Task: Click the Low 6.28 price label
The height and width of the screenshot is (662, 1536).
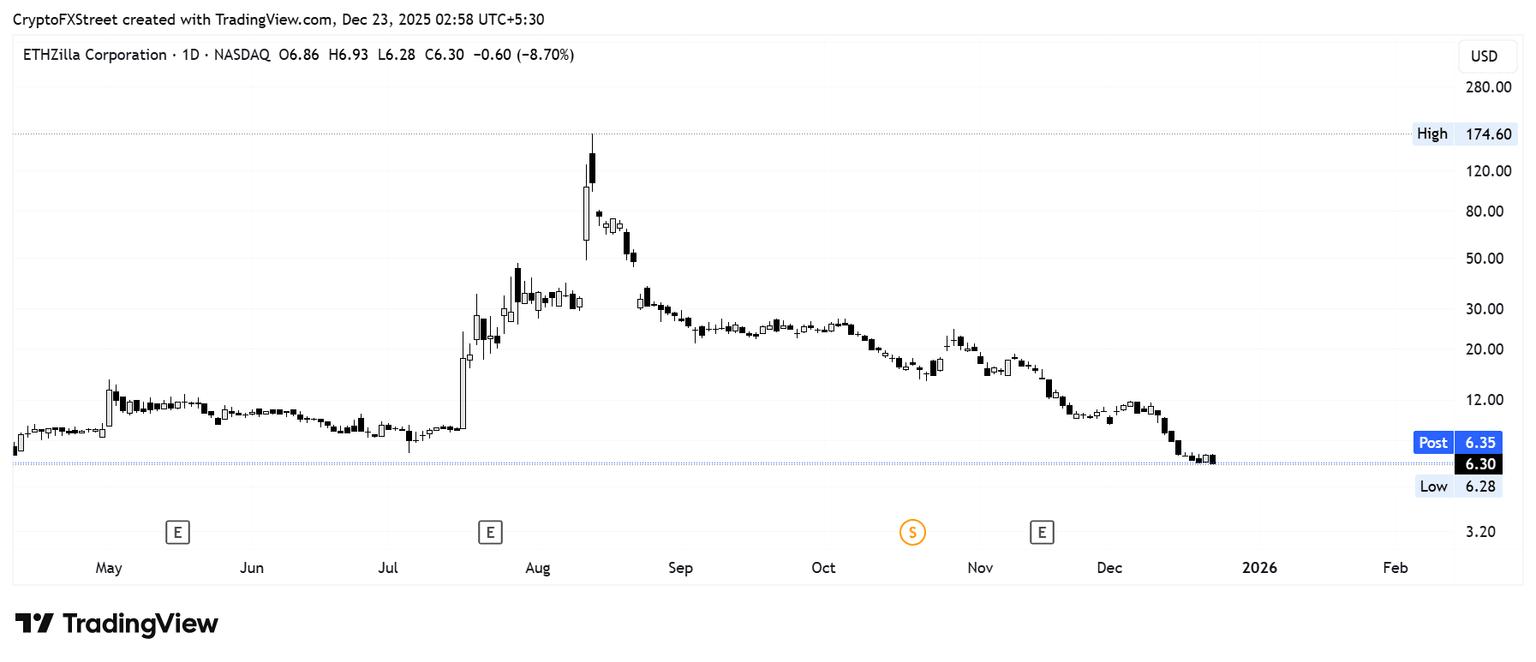Action: (x=1458, y=486)
